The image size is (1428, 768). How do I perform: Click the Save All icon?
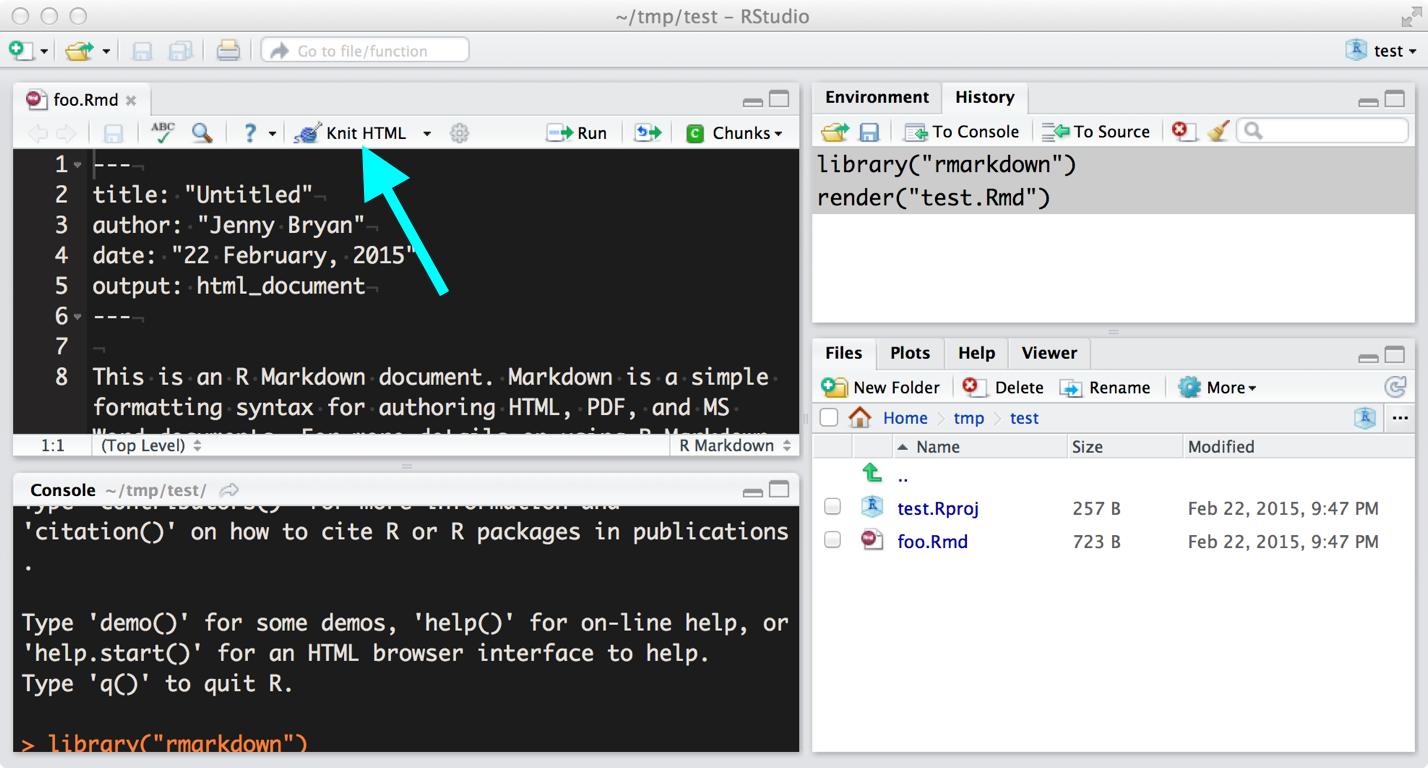[x=181, y=50]
